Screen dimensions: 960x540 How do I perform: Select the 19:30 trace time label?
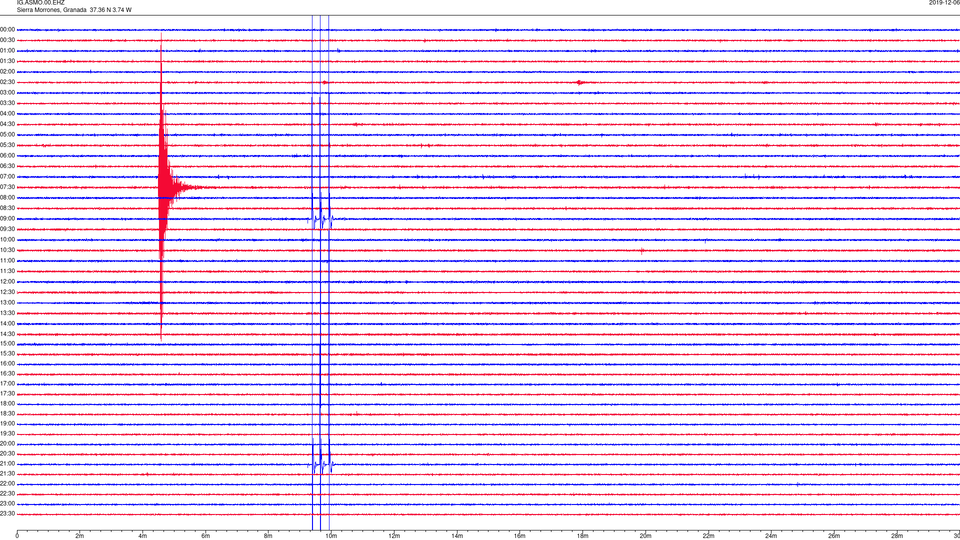tap(7, 433)
